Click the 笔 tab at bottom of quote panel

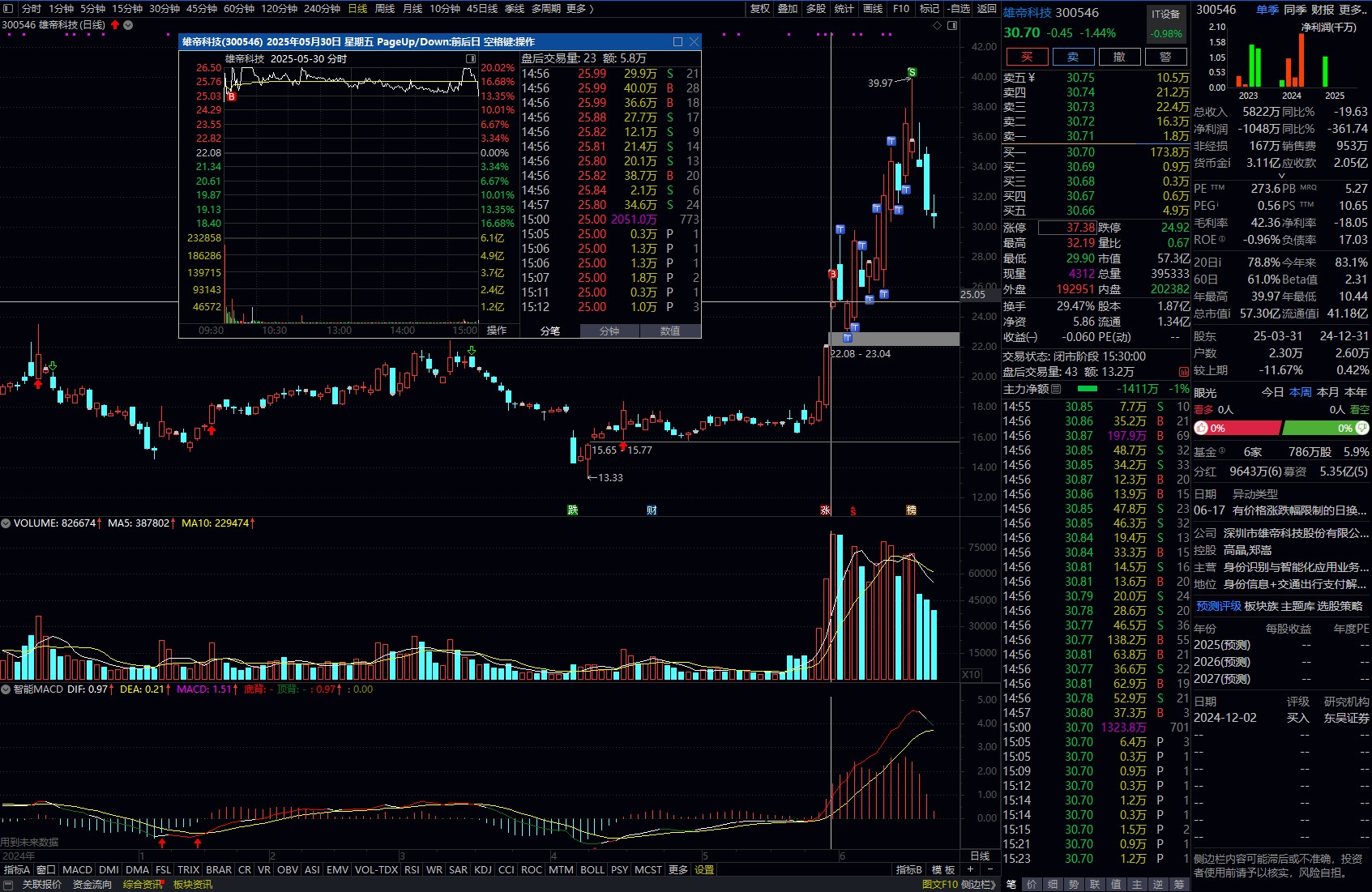point(1011,885)
